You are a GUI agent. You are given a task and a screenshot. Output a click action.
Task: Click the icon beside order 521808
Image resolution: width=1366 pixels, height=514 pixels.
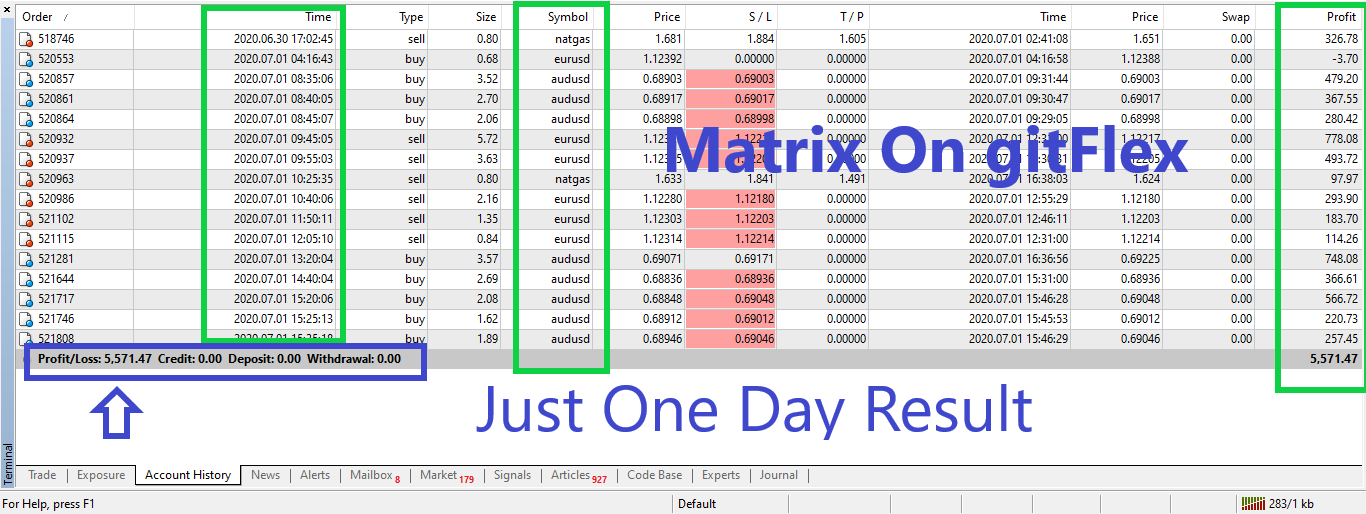26,339
